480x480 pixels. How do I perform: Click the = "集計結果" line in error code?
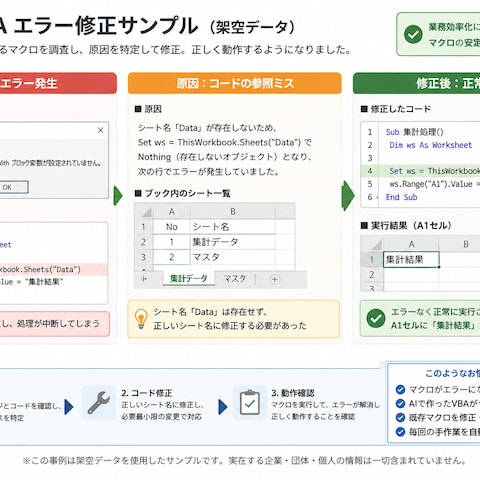tap(32, 282)
